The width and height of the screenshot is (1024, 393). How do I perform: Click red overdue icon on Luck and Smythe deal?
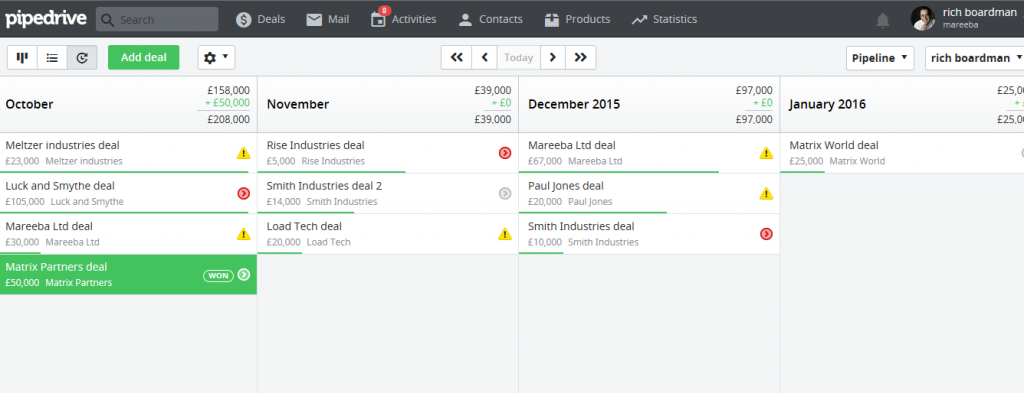click(x=244, y=193)
